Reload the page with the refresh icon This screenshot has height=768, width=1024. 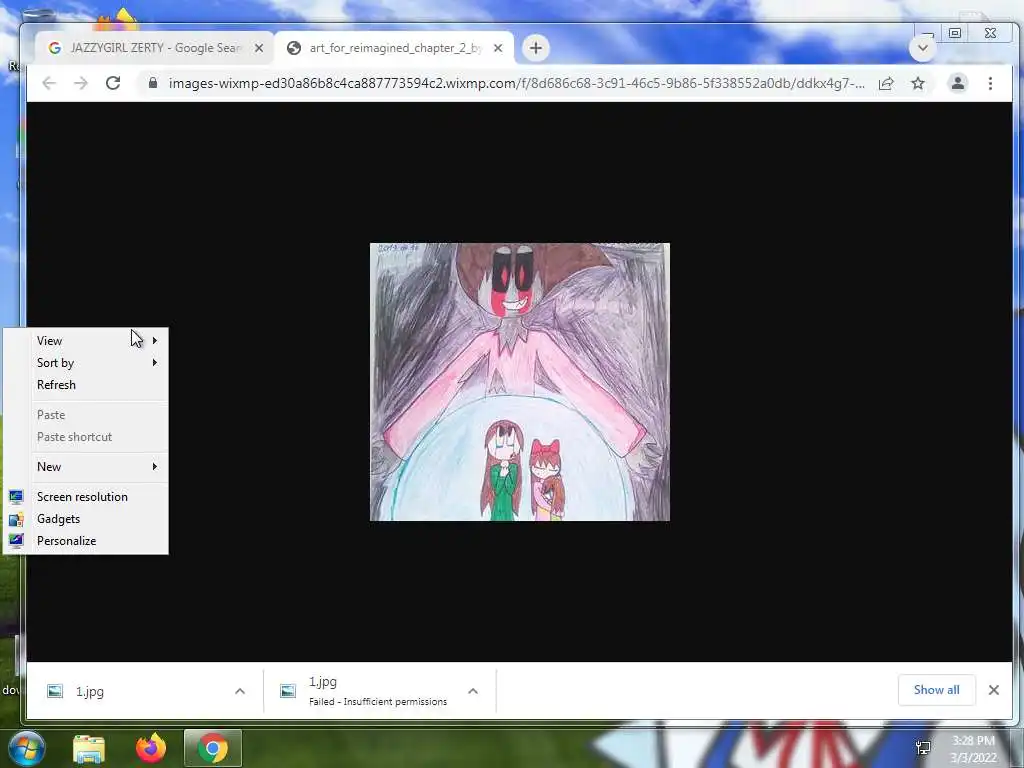click(x=113, y=83)
